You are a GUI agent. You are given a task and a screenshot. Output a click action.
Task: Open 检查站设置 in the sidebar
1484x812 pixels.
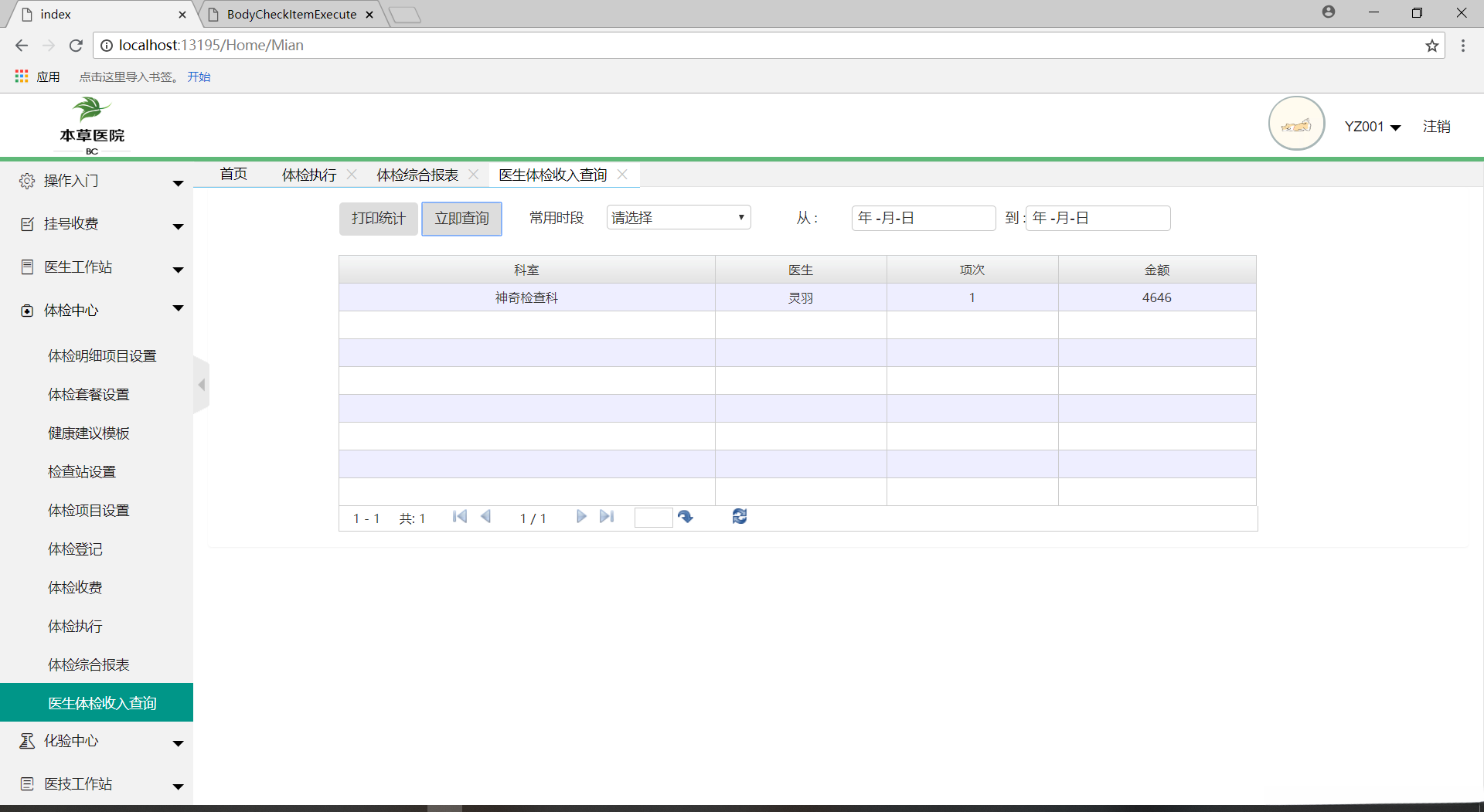82,472
